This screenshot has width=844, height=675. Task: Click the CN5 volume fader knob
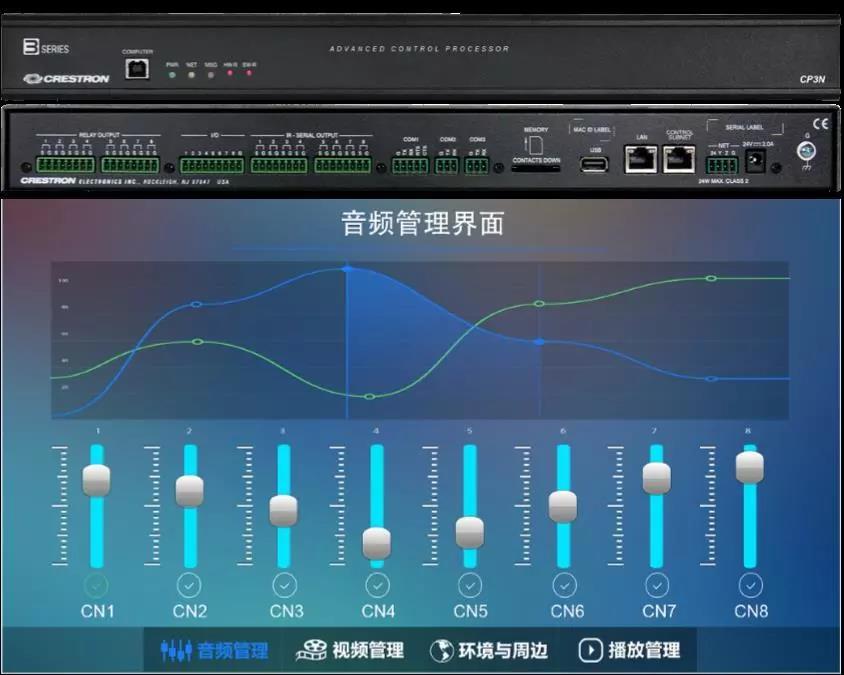click(470, 533)
